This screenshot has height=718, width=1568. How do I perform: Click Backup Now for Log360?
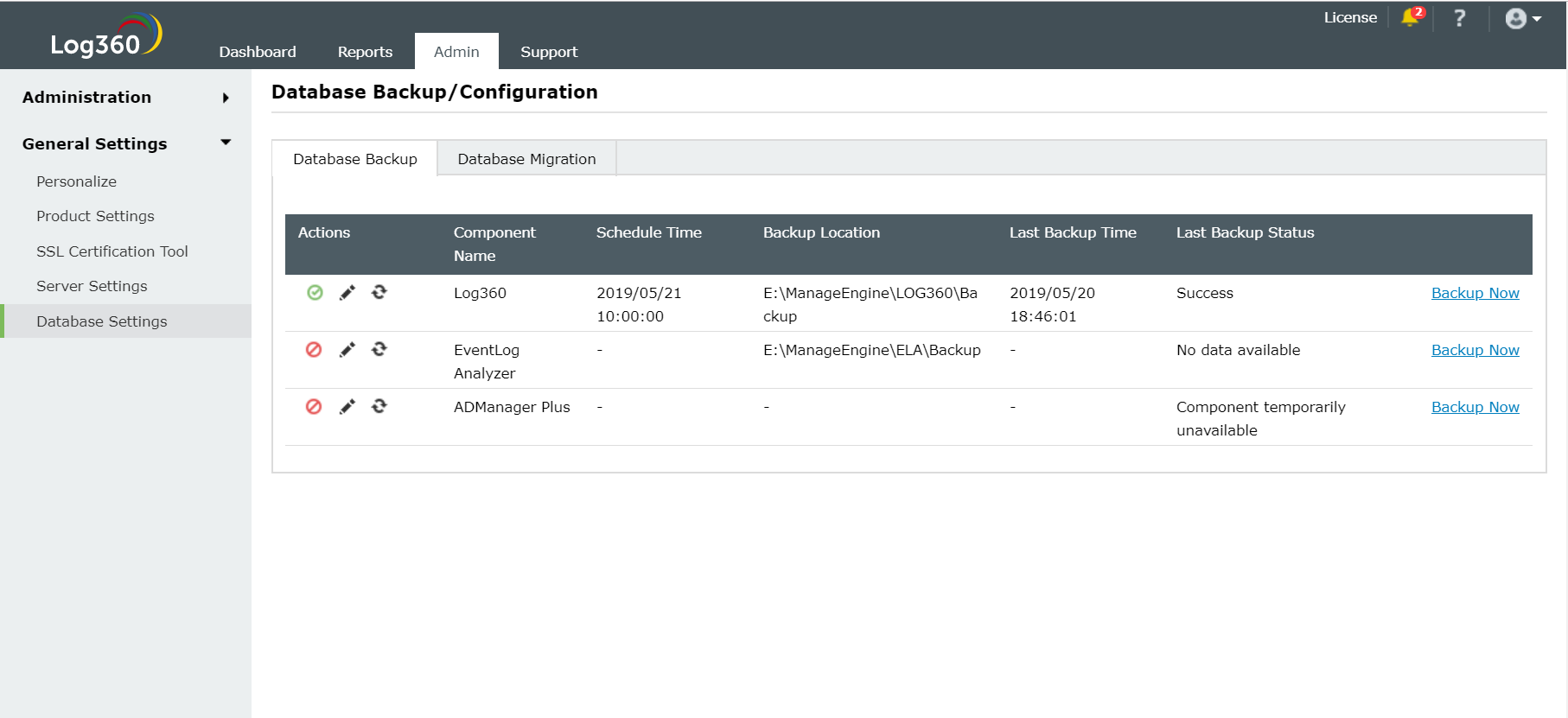(1475, 293)
